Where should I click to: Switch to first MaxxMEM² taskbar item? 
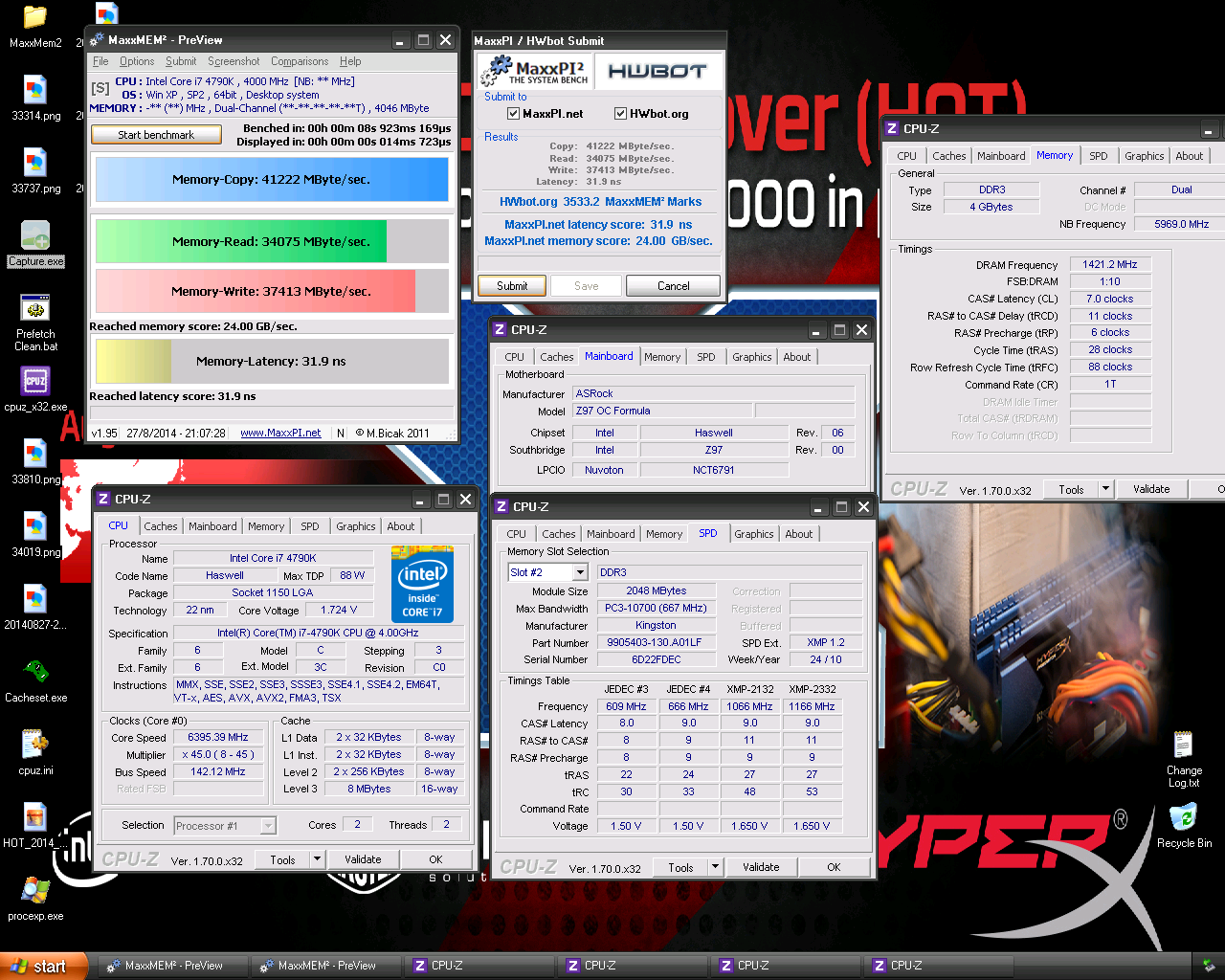(173, 966)
